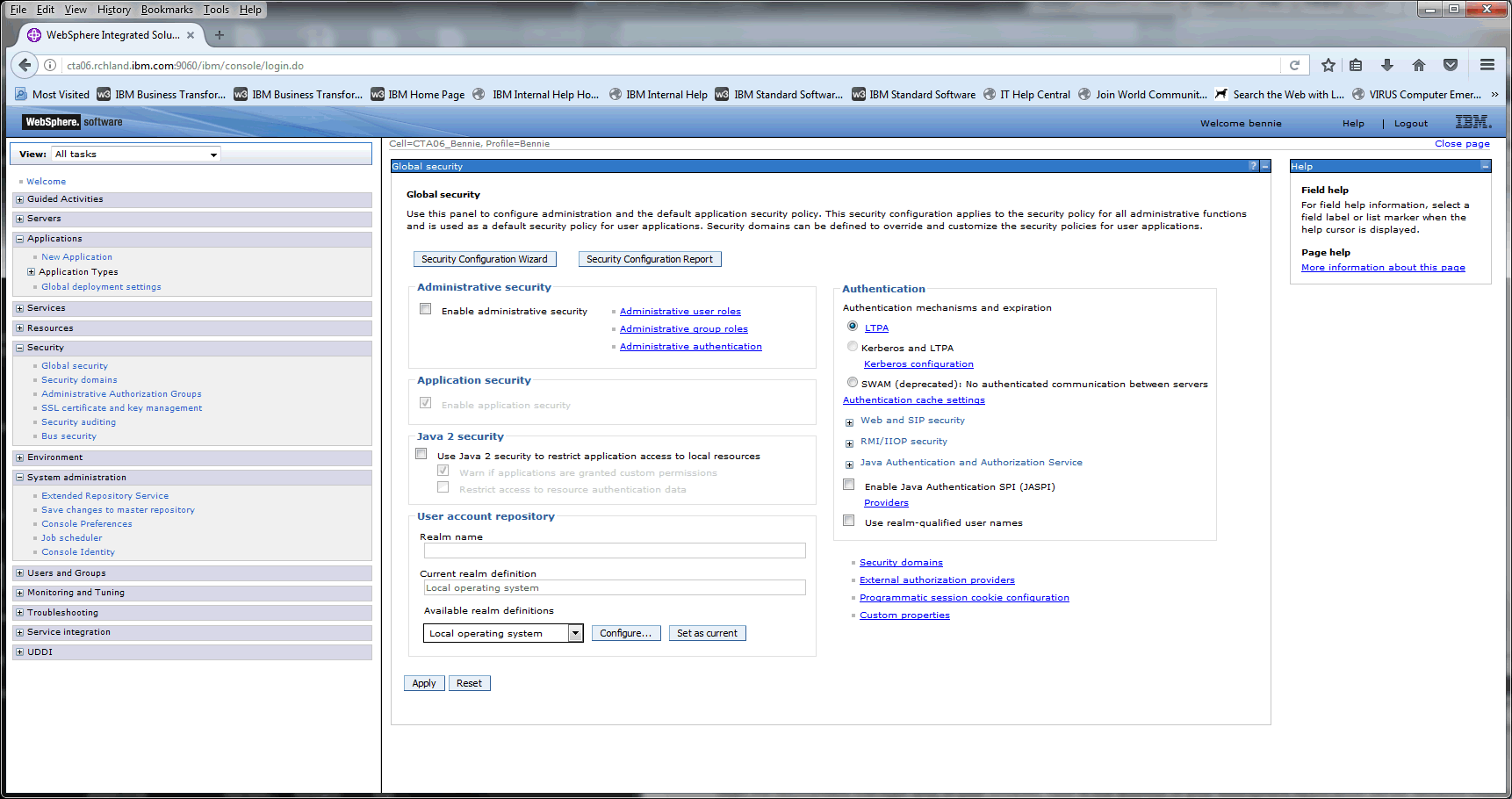Open the Edit menu

46,10
